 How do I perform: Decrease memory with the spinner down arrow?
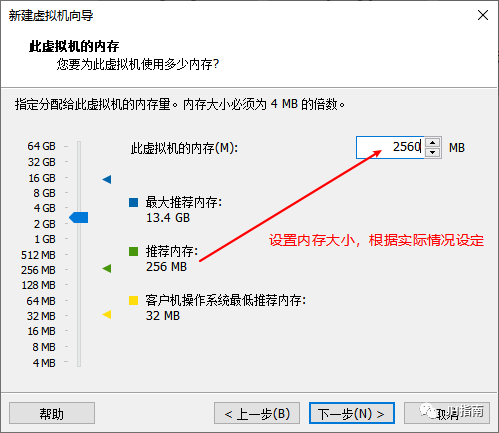click(x=432, y=153)
